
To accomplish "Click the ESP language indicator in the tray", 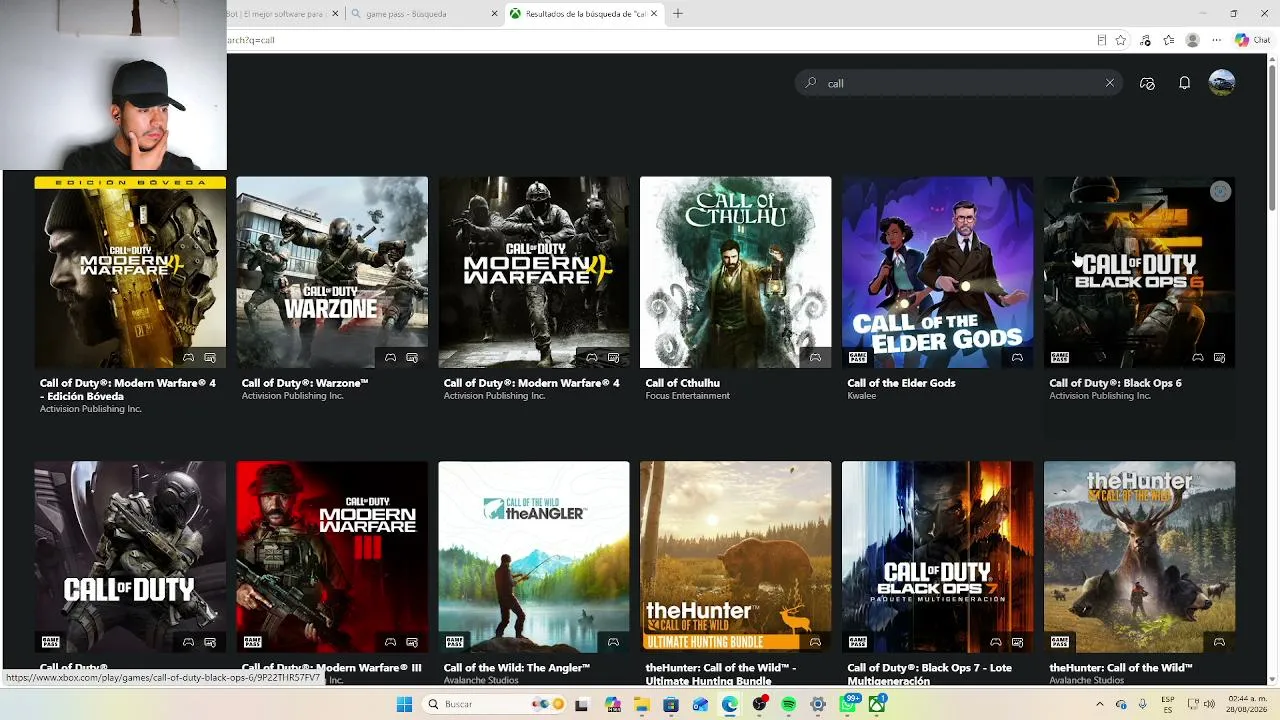I will [1168, 704].
